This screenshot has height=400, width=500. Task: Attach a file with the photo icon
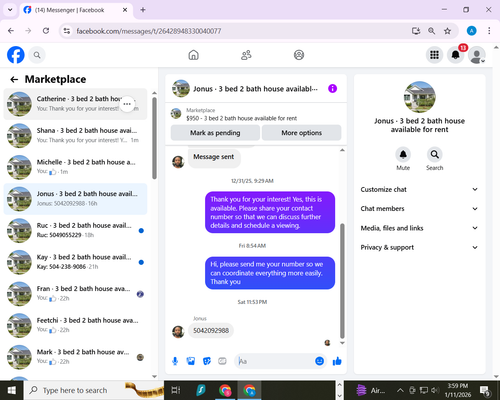coord(191,361)
